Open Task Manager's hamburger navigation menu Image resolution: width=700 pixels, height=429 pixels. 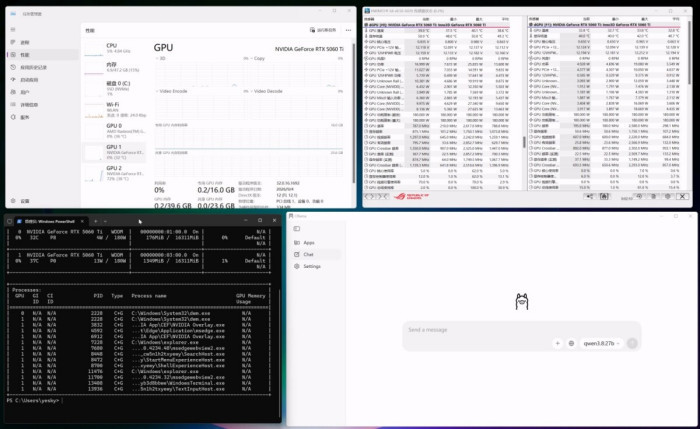[x=13, y=29]
